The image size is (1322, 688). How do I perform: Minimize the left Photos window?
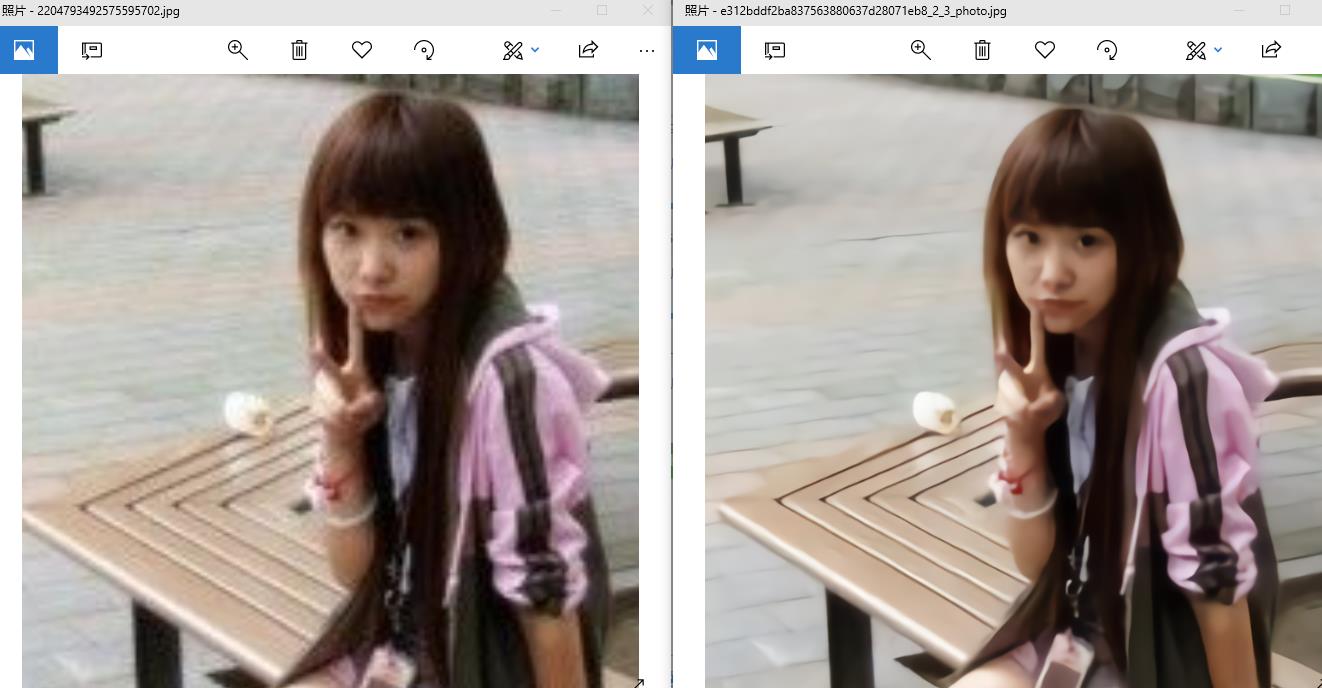pos(556,11)
